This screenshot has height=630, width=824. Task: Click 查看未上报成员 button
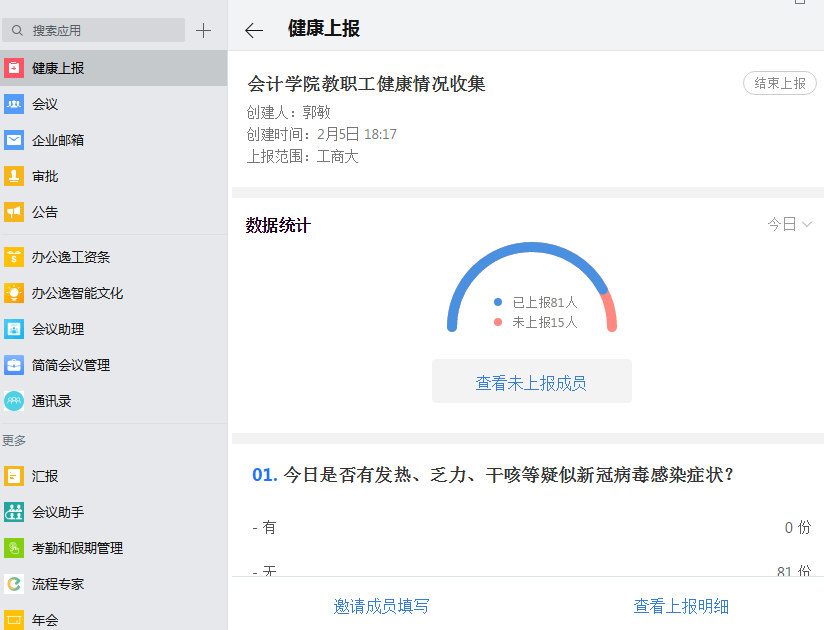click(531, 383)
